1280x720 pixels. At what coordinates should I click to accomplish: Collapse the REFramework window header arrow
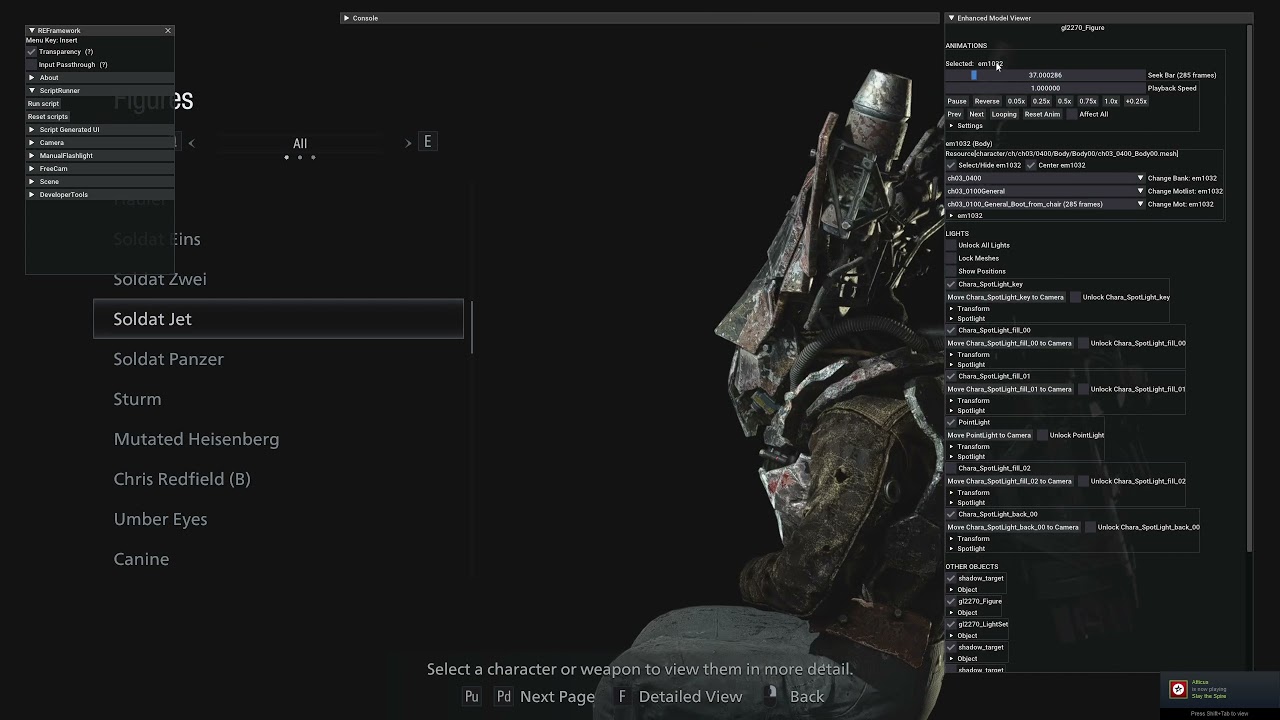tap(32, 31)
